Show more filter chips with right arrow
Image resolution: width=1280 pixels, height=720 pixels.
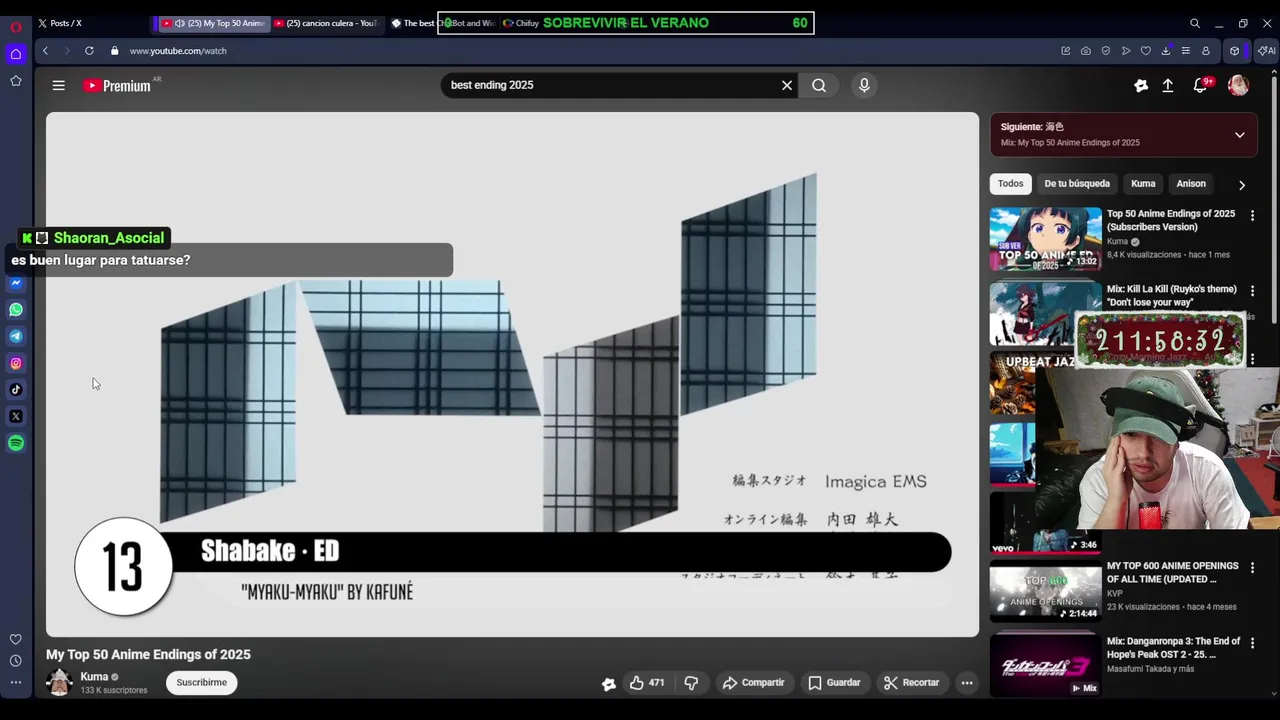click(1242, 185)
